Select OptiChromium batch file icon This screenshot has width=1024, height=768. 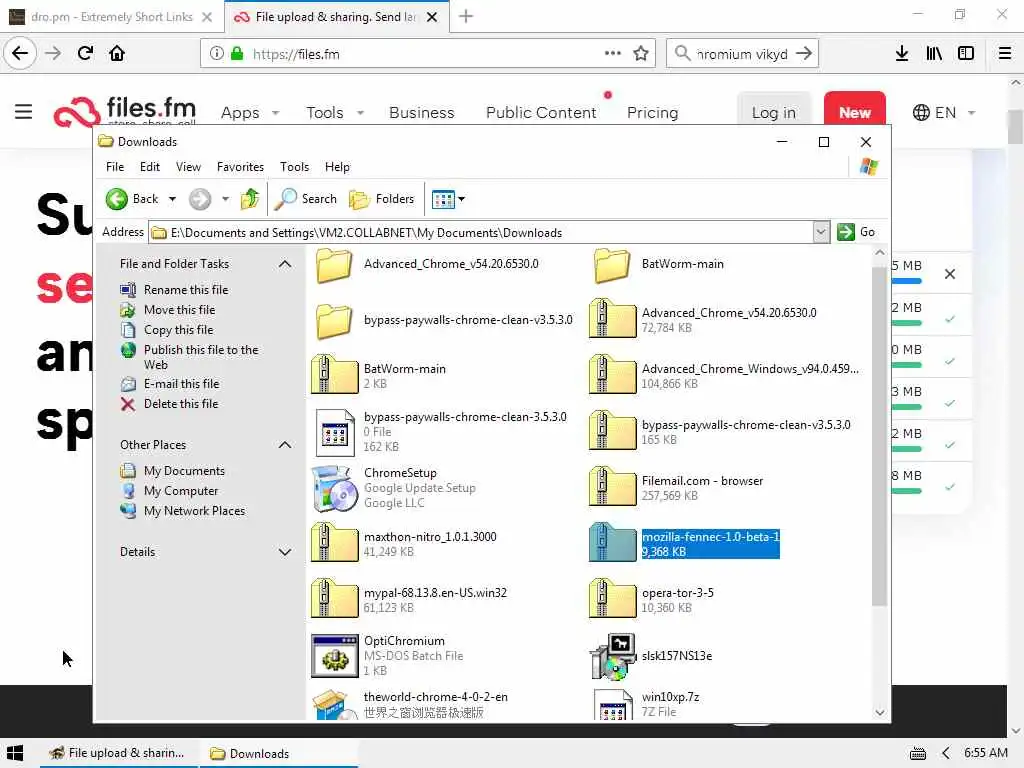coord(334,656)
